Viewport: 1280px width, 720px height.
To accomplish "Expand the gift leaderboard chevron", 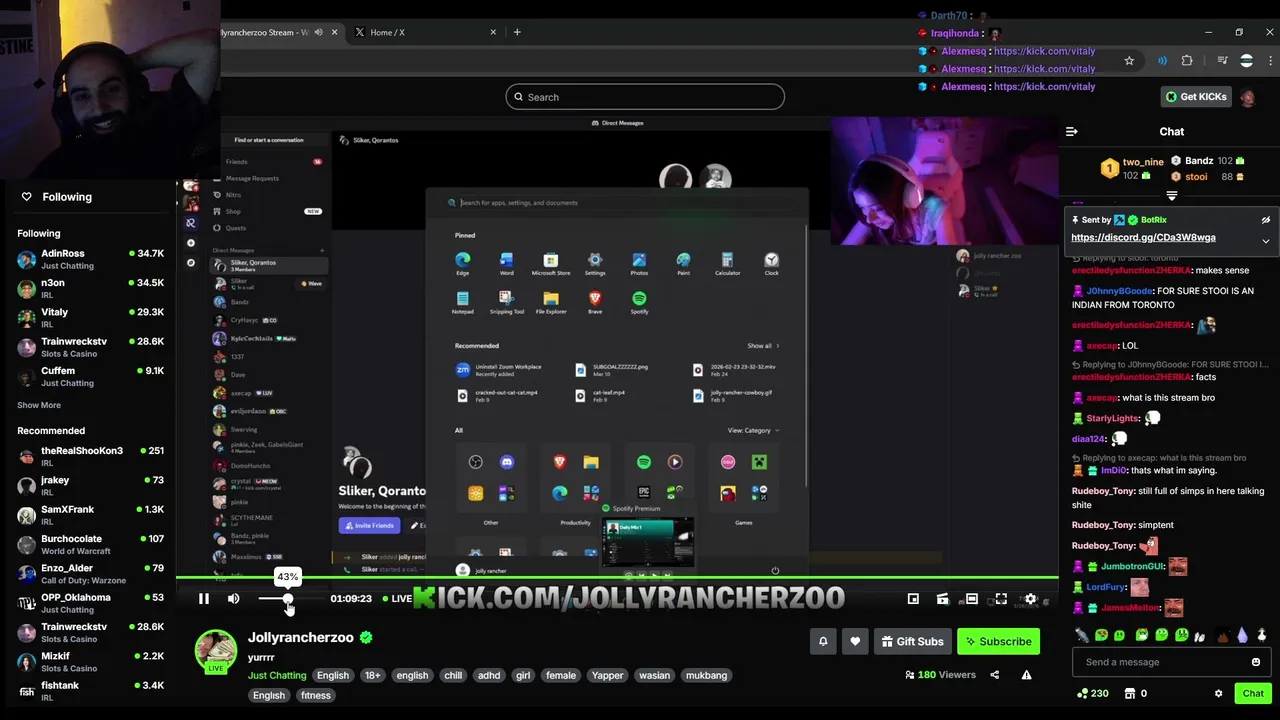I will [1171, 195].
